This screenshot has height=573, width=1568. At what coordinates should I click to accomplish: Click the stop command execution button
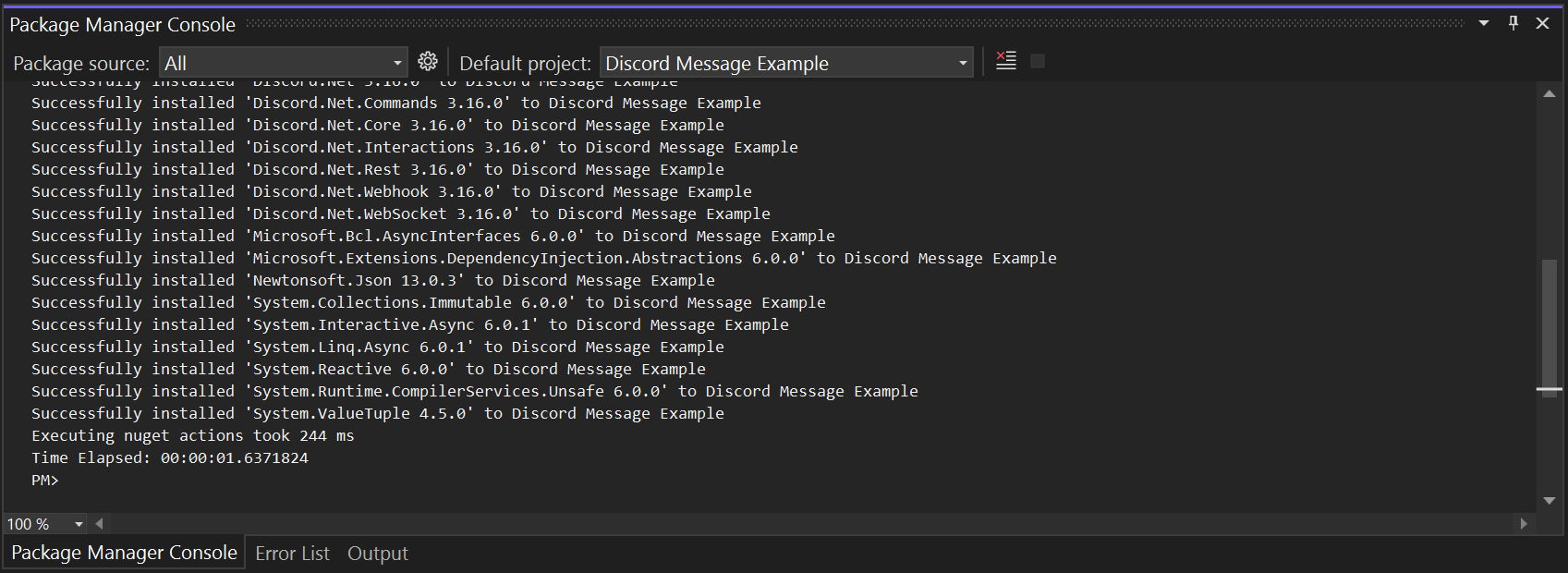pos(1038,61)
